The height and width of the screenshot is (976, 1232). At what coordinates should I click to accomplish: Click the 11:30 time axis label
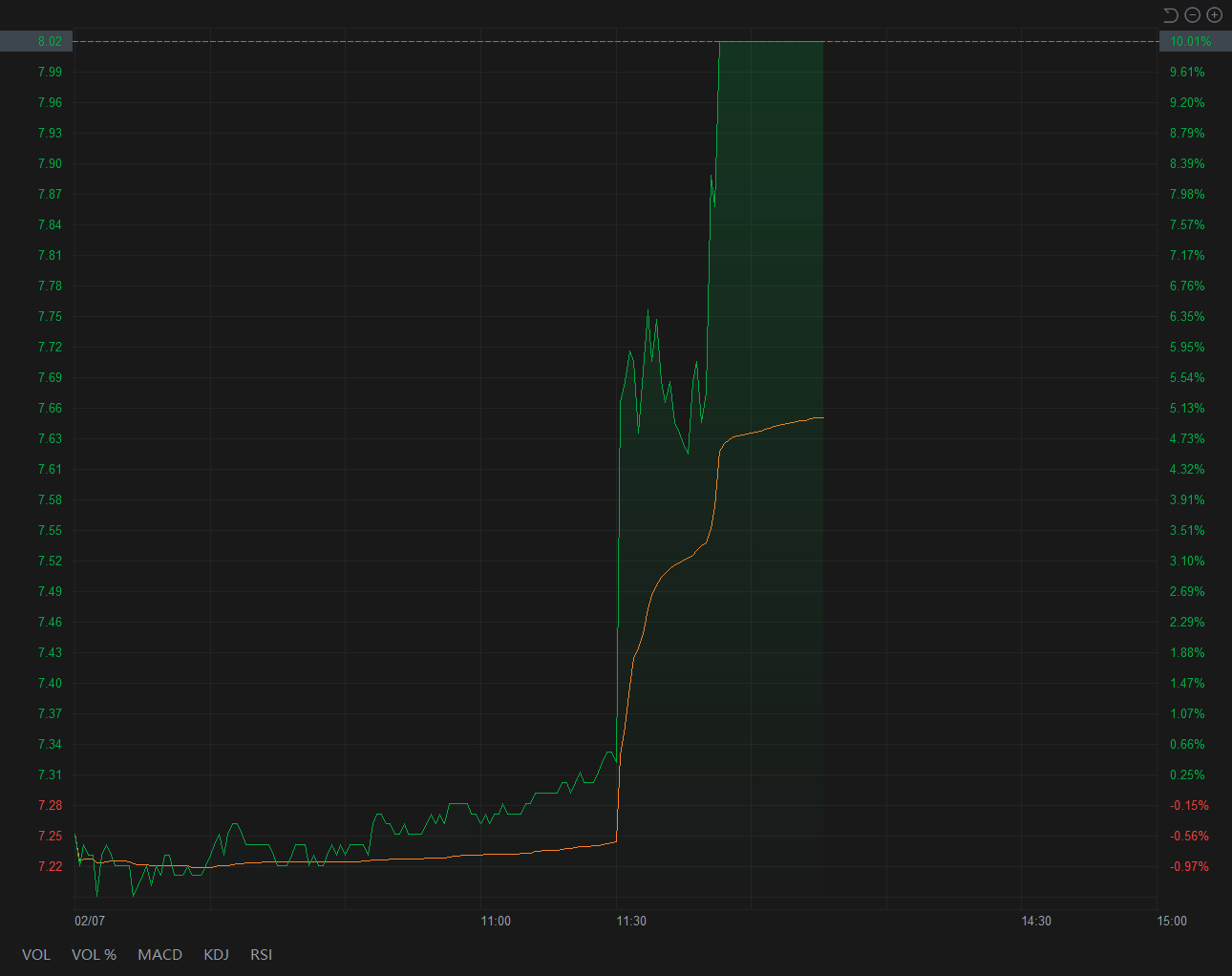pos(631,921)
